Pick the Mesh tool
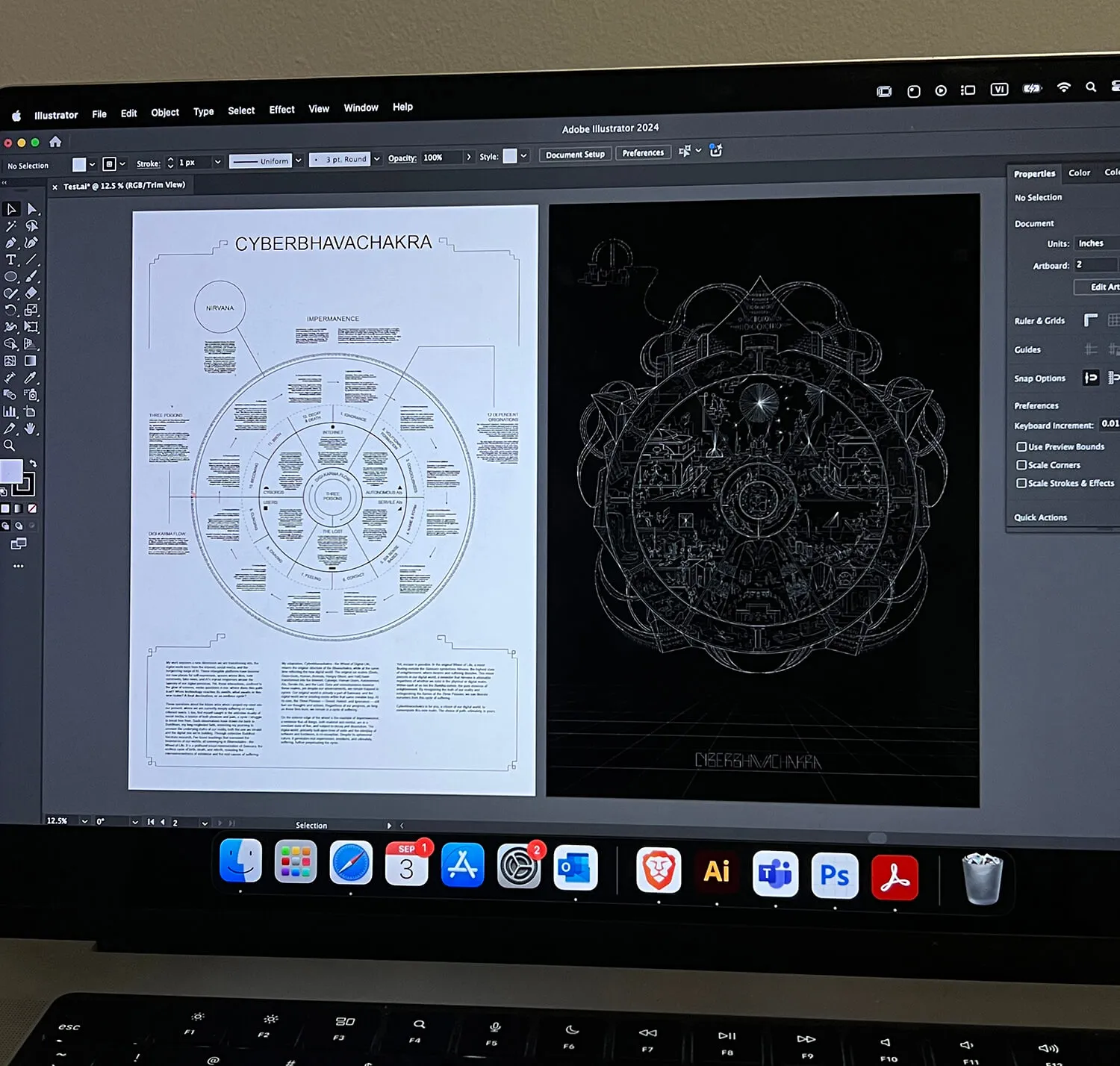 click(x=10, y=361)
